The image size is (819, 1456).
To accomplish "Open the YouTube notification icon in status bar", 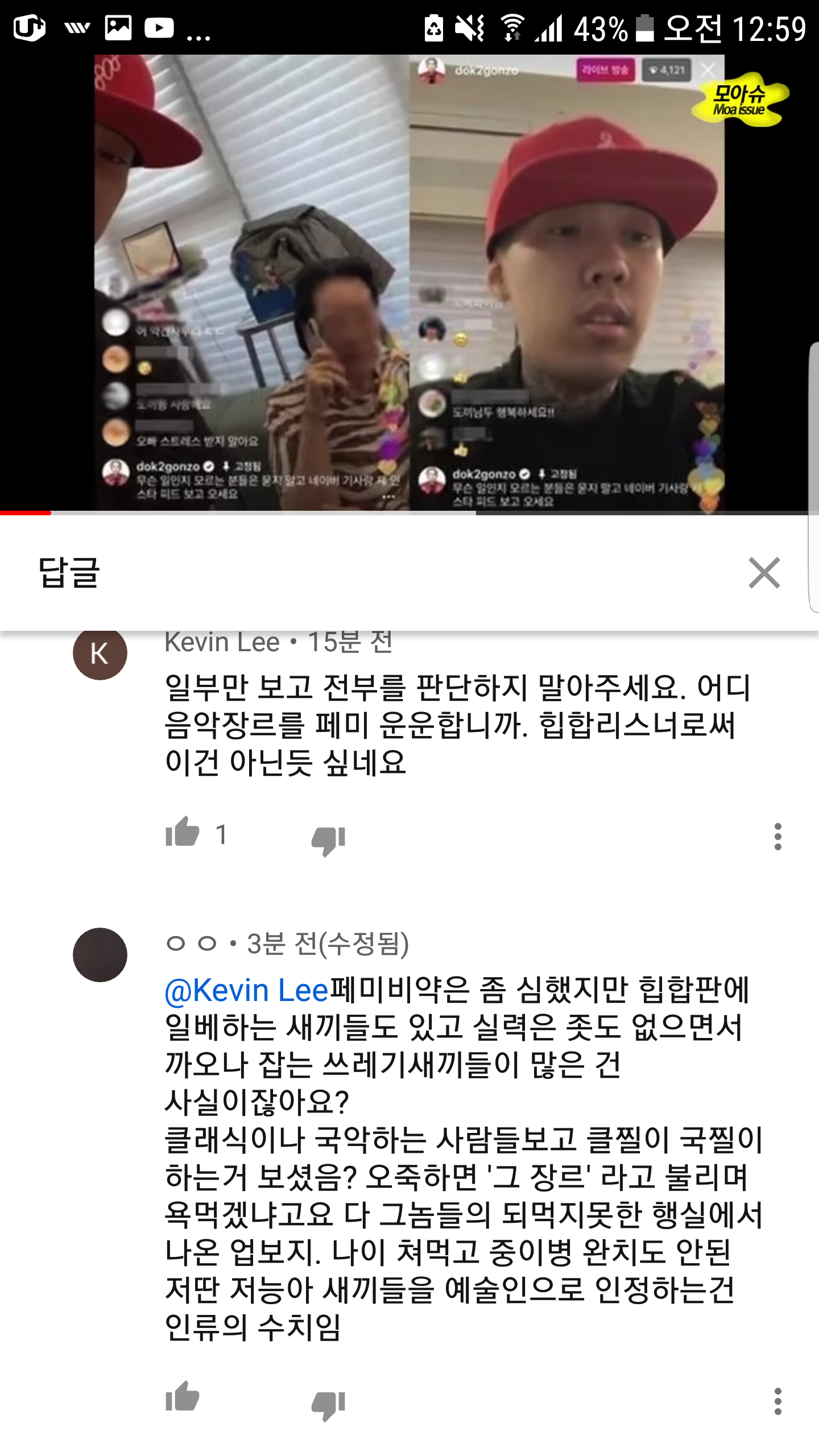I will (x=159, y=27).
